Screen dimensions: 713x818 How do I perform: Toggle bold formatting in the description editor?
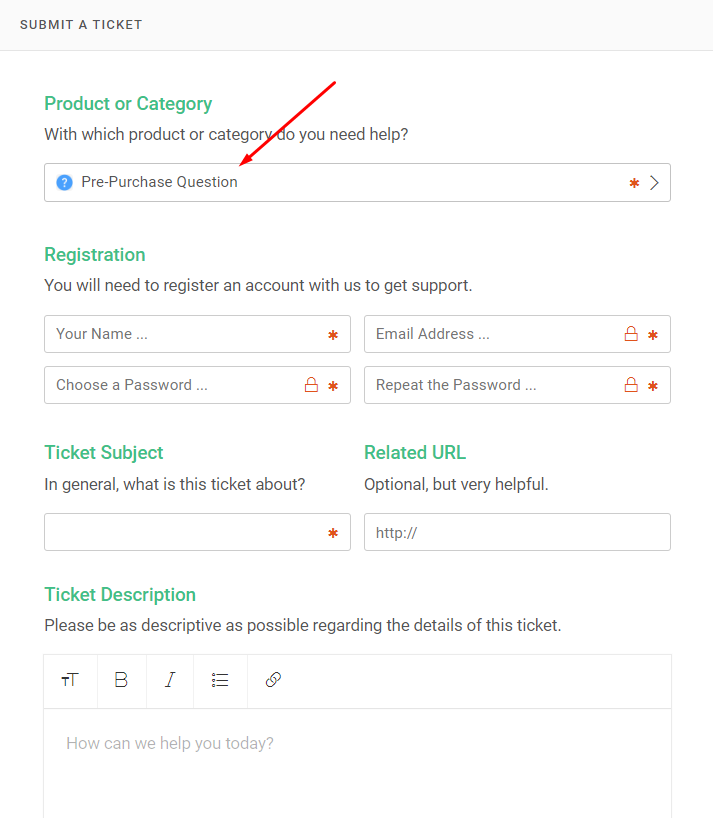tap(121, 680)
